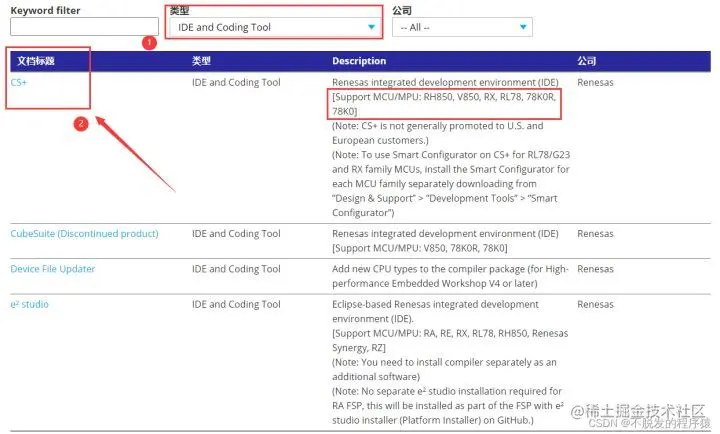Click the Description column header
The image size is (720, 434).
pyautogui.click(x=359, y=61)
